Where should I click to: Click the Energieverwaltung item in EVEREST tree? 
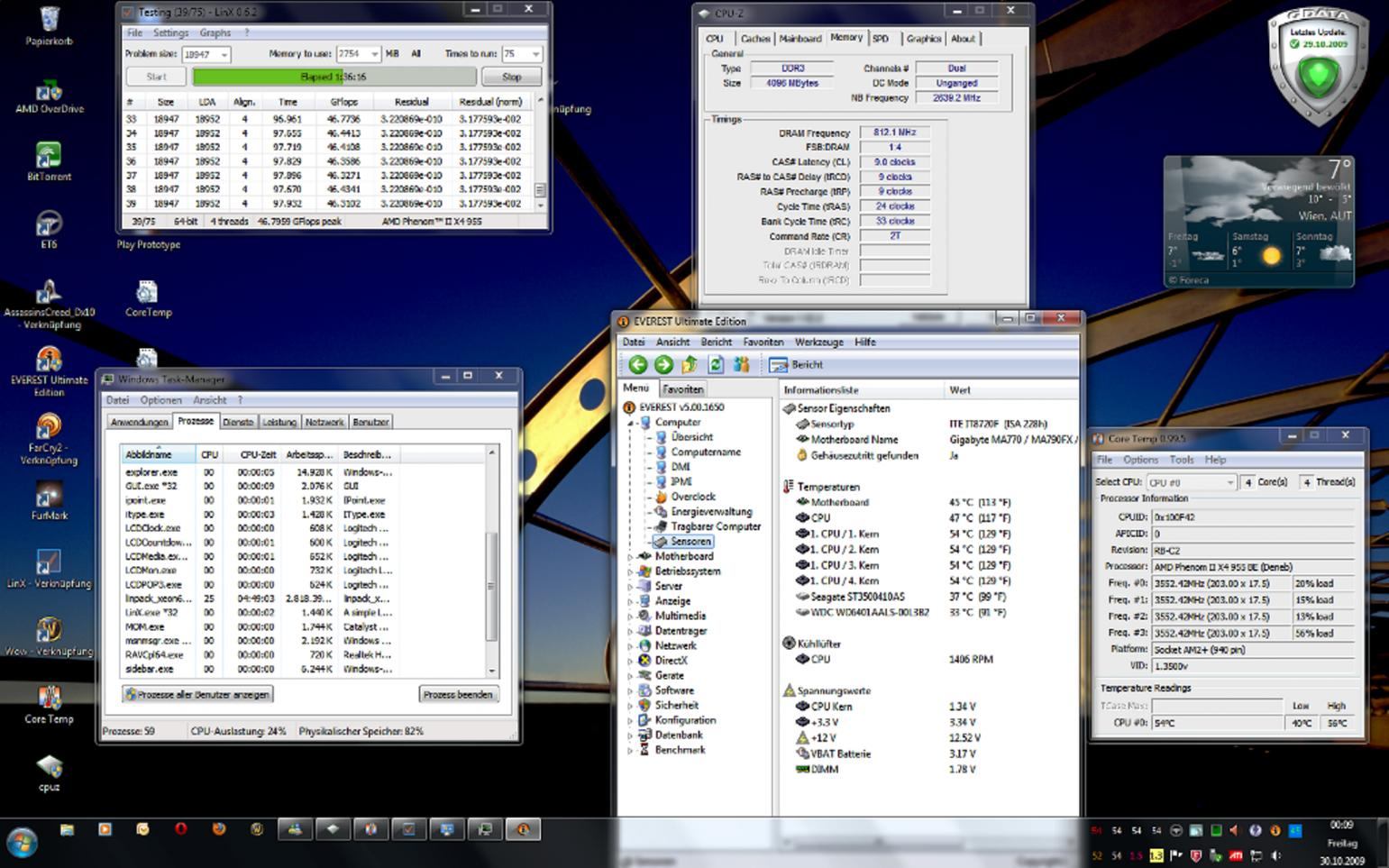[x=711, y=512]
